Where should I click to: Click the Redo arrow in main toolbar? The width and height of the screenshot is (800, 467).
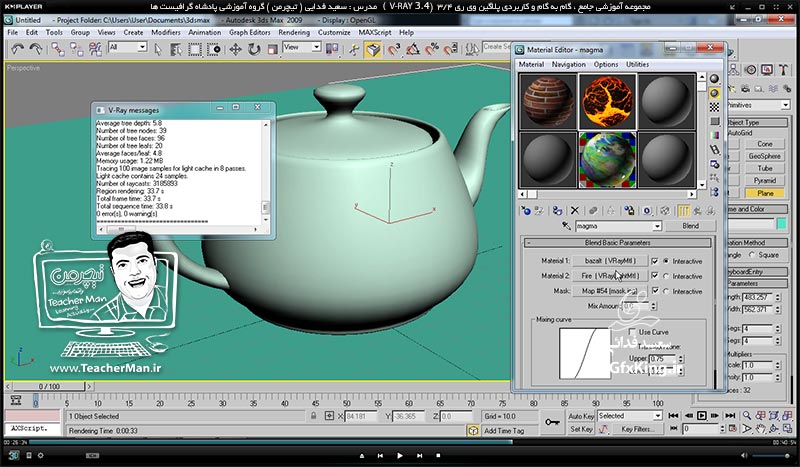pos(36,49)
